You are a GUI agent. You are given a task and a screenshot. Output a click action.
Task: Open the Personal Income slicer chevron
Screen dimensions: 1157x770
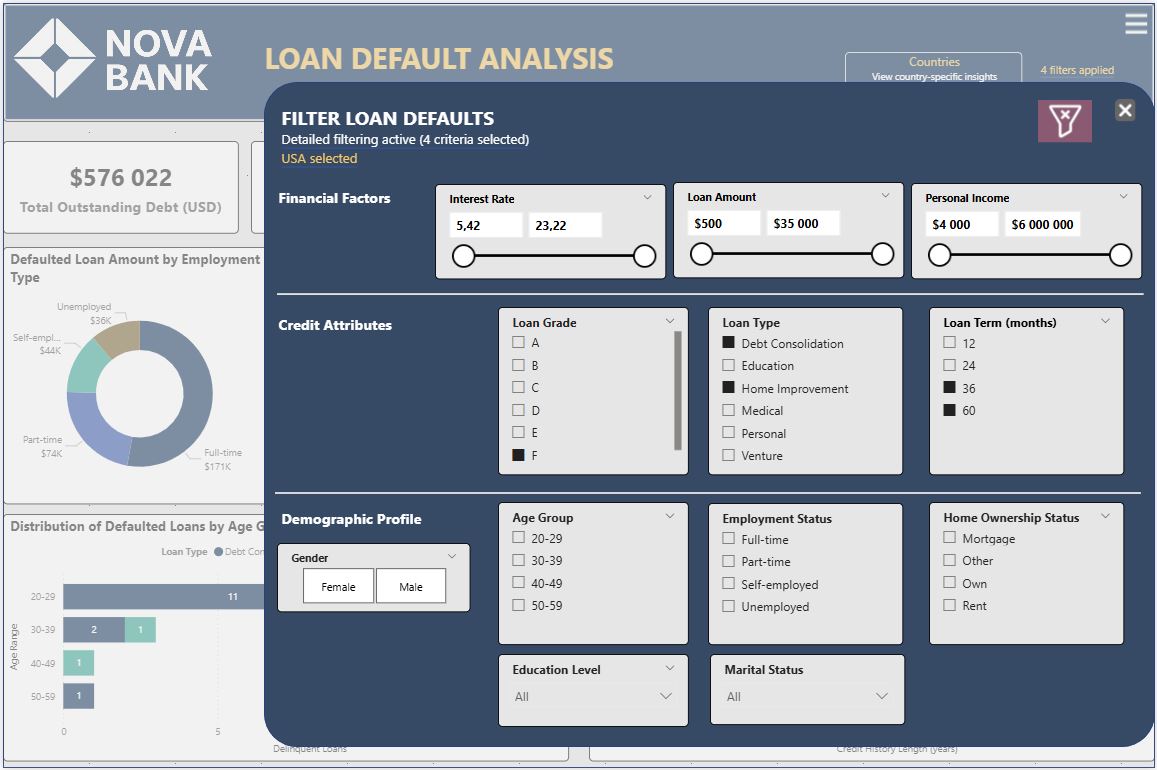[1123, 197]
